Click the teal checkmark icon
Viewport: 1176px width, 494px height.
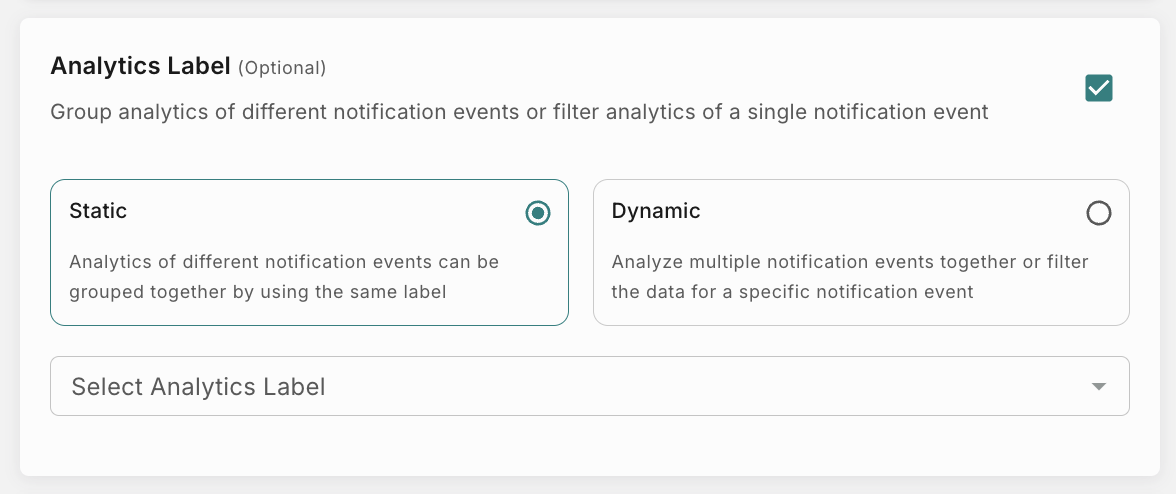click(1099, 88)
